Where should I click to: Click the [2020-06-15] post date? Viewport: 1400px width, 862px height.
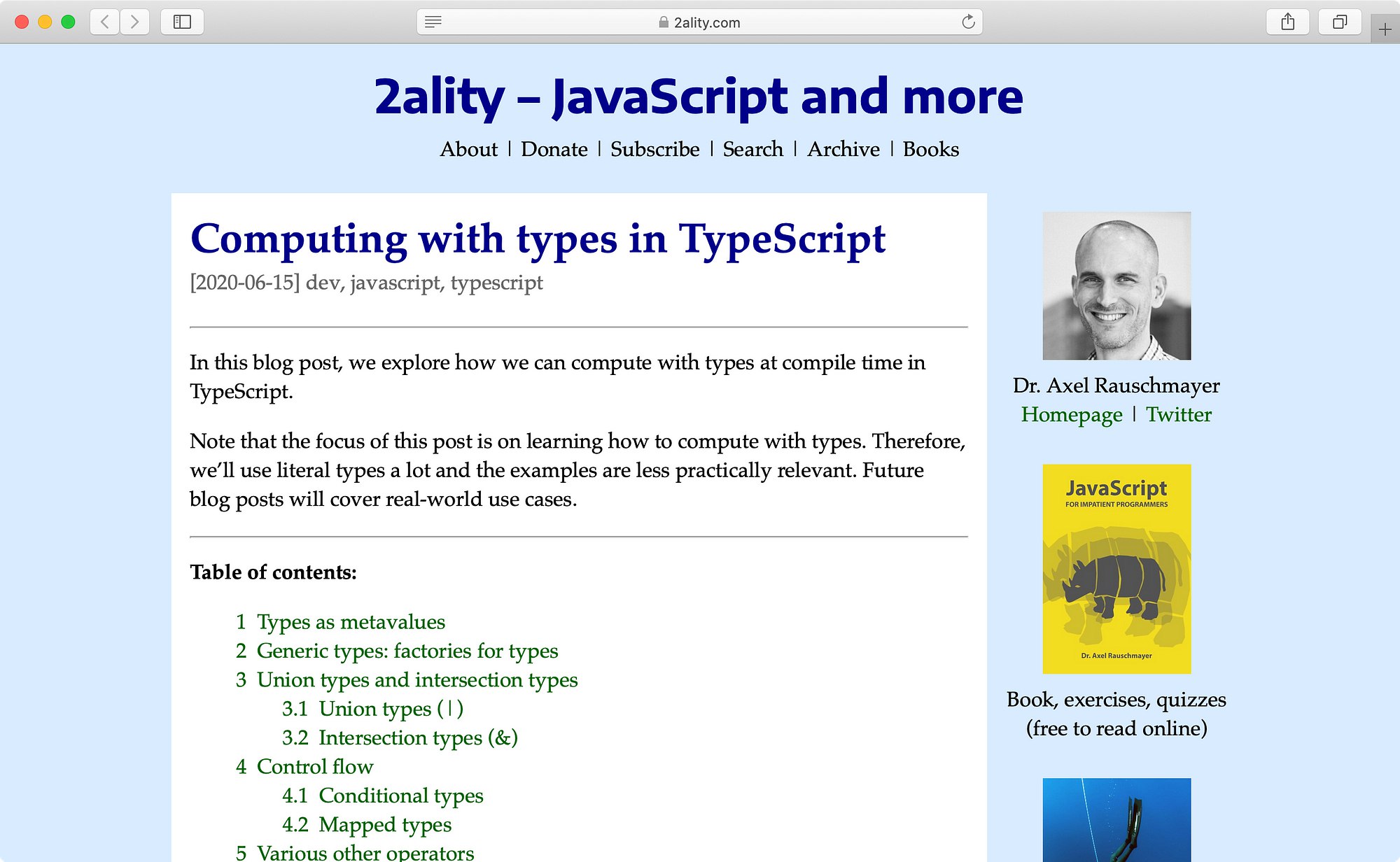click(245, 283)
